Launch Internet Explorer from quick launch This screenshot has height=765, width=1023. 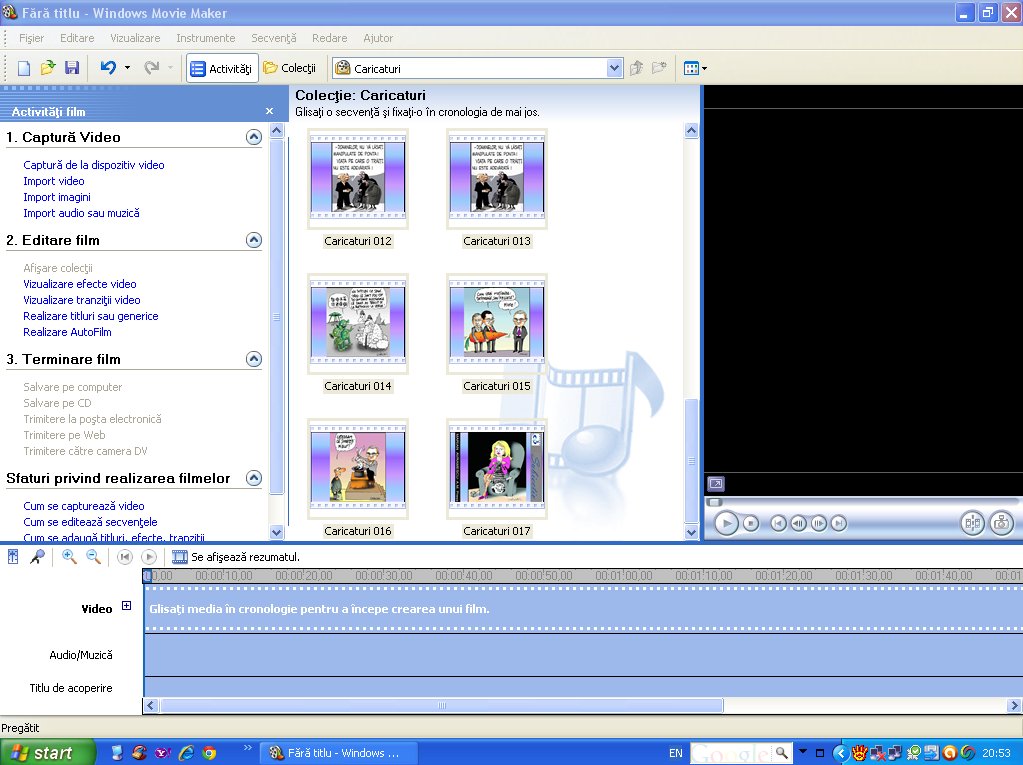pos(187,753)
